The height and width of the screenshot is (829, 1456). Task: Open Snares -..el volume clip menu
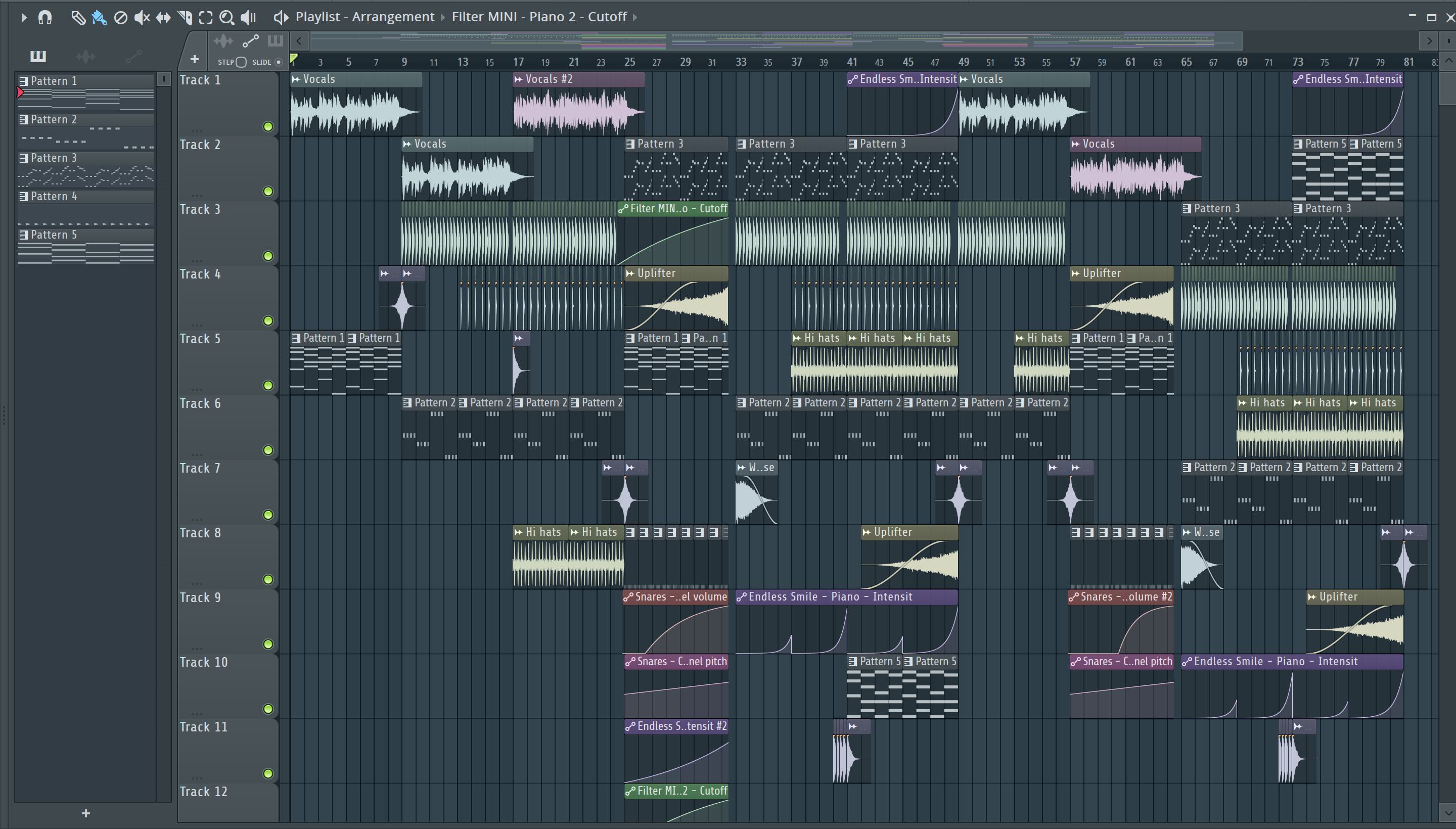pos(628,597)
